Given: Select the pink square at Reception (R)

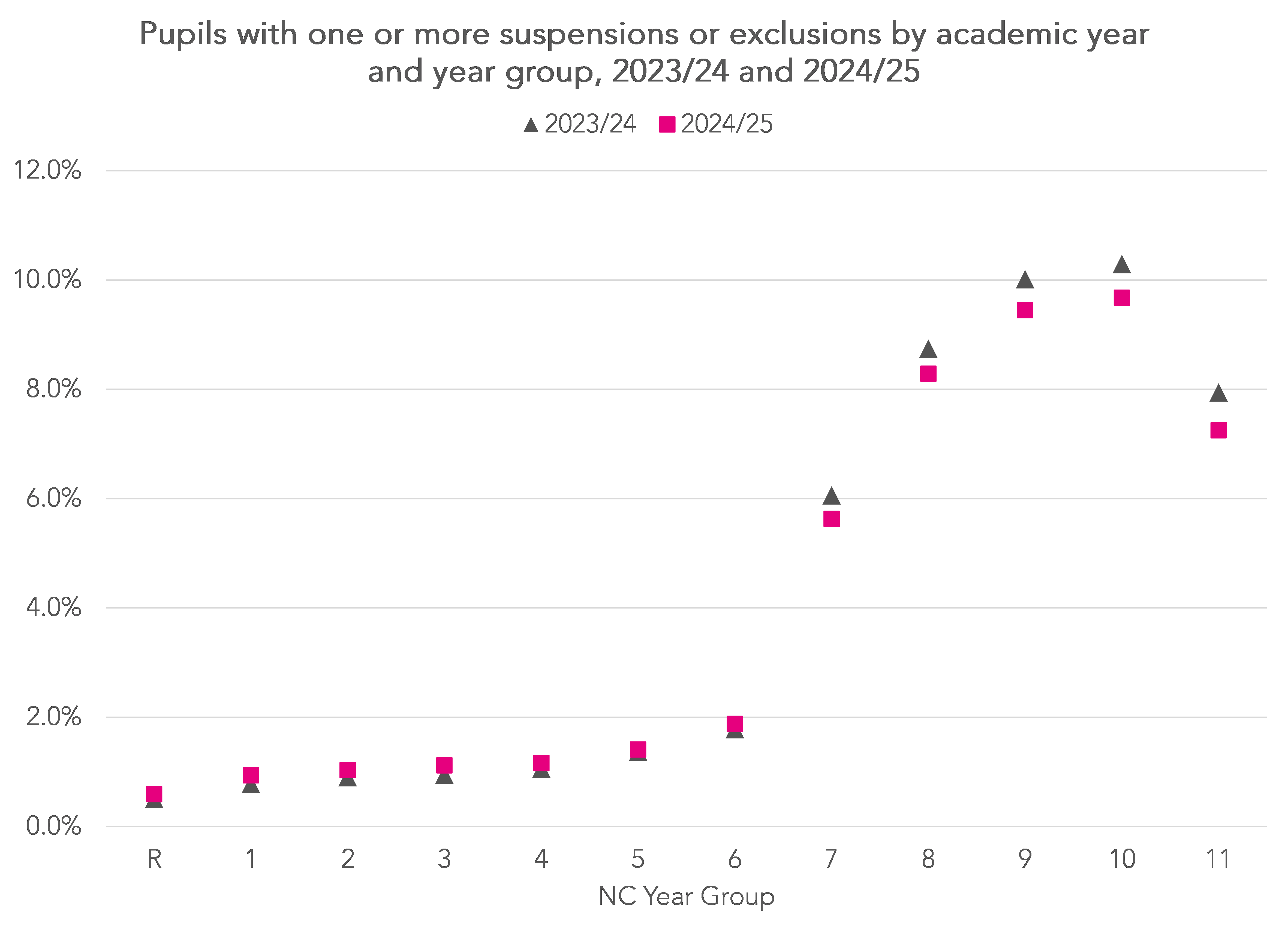Looking at the screenshot, I should [x=154, y=794].
